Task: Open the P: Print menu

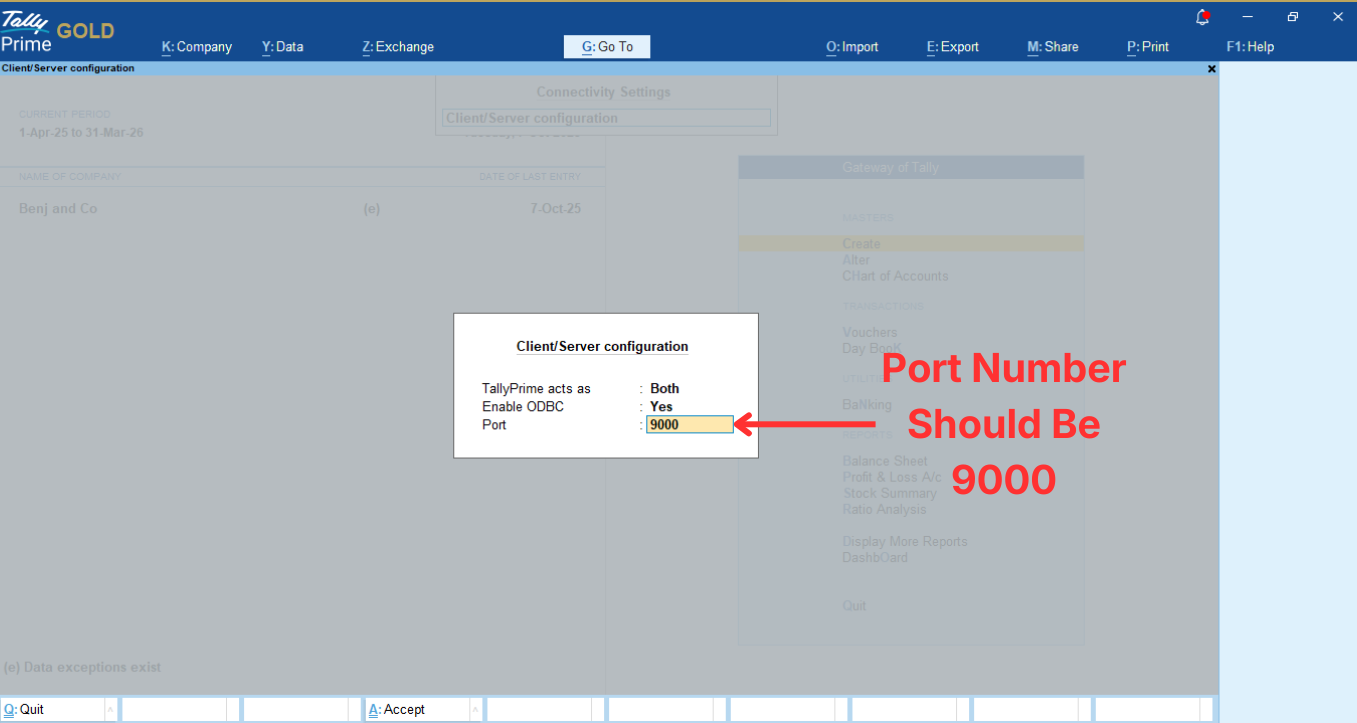Action: click(x=1148, y=47)
